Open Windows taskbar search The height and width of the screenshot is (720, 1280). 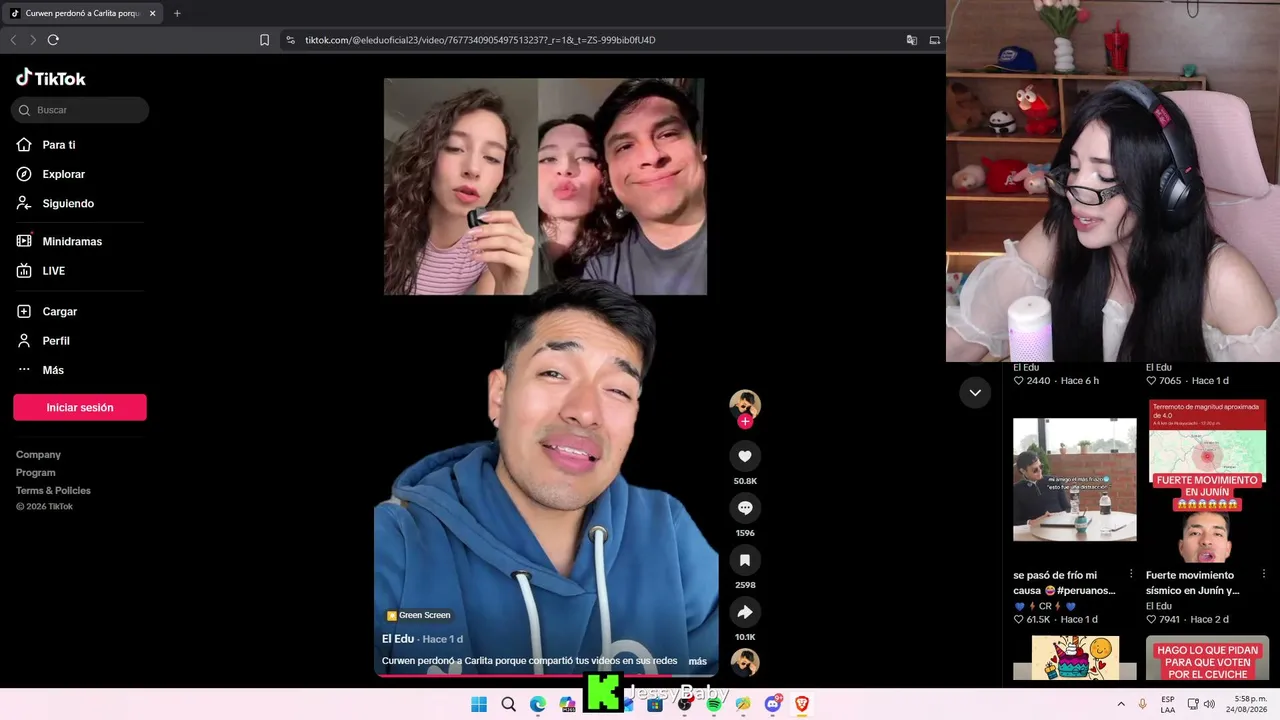pos(508,704)
